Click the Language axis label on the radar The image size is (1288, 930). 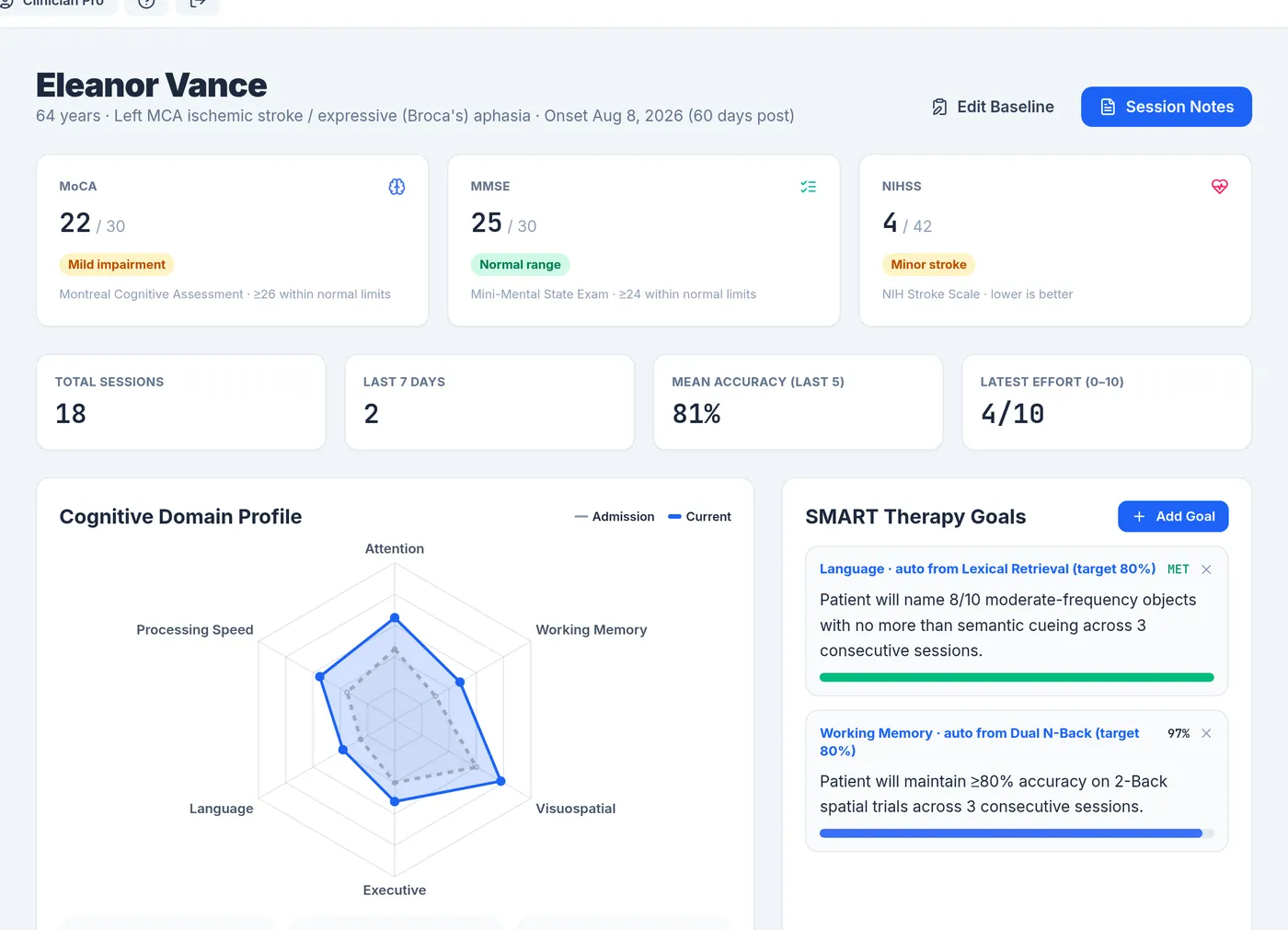click(221, 809)
